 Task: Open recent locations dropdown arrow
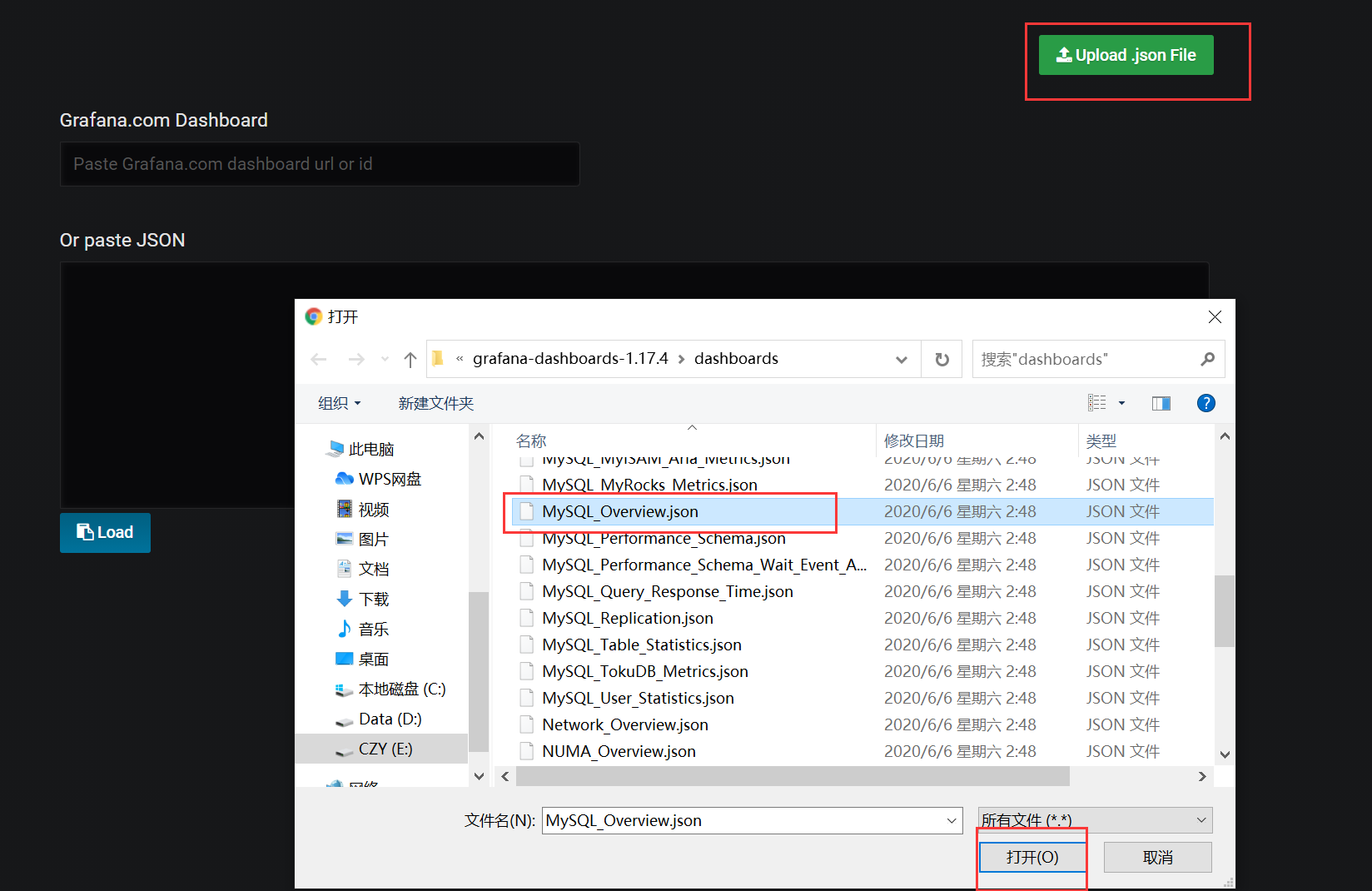pyautogui.click(x=385, y=359)
